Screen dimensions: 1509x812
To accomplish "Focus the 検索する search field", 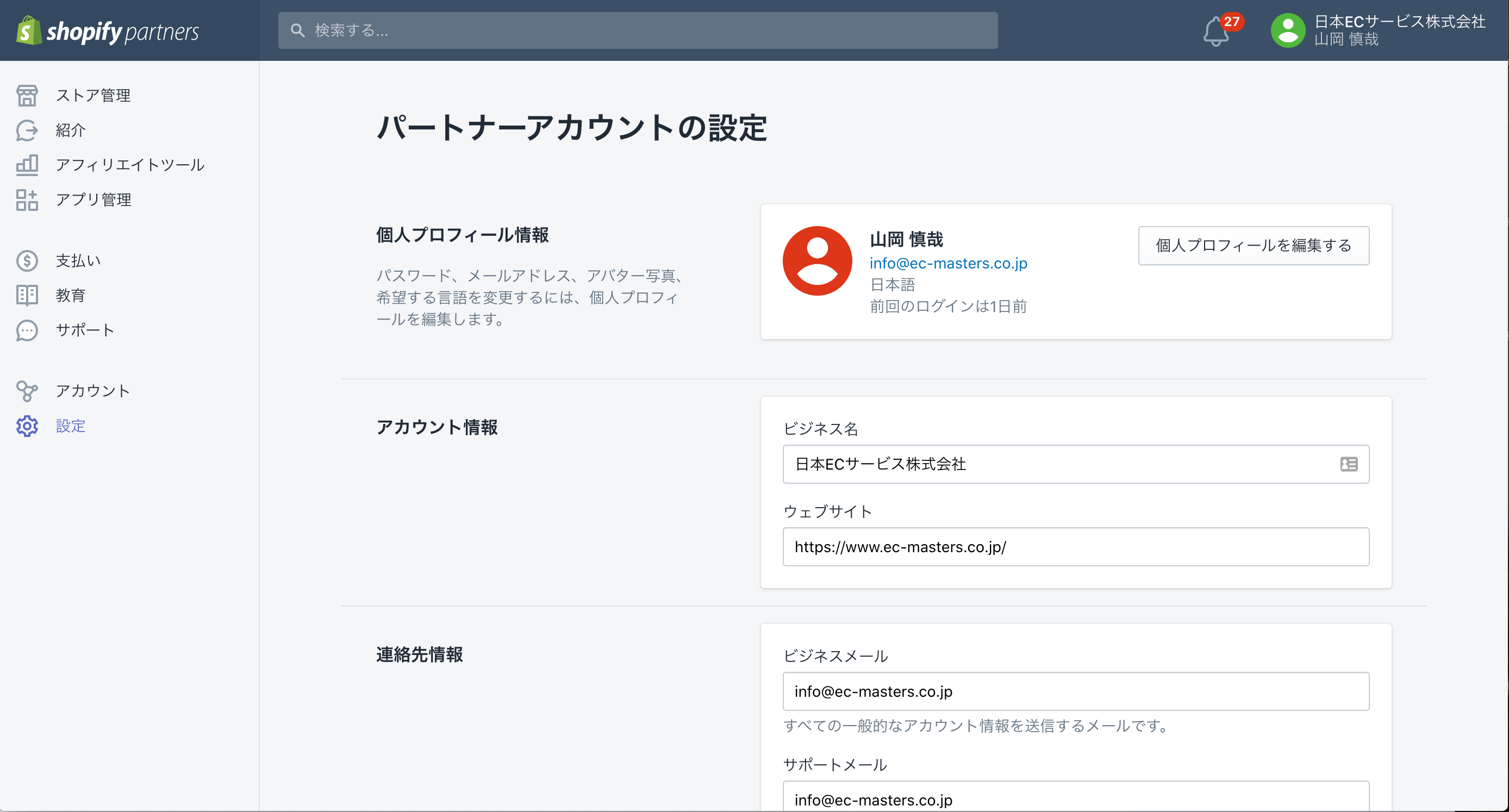I will click(x=638, y=30).
